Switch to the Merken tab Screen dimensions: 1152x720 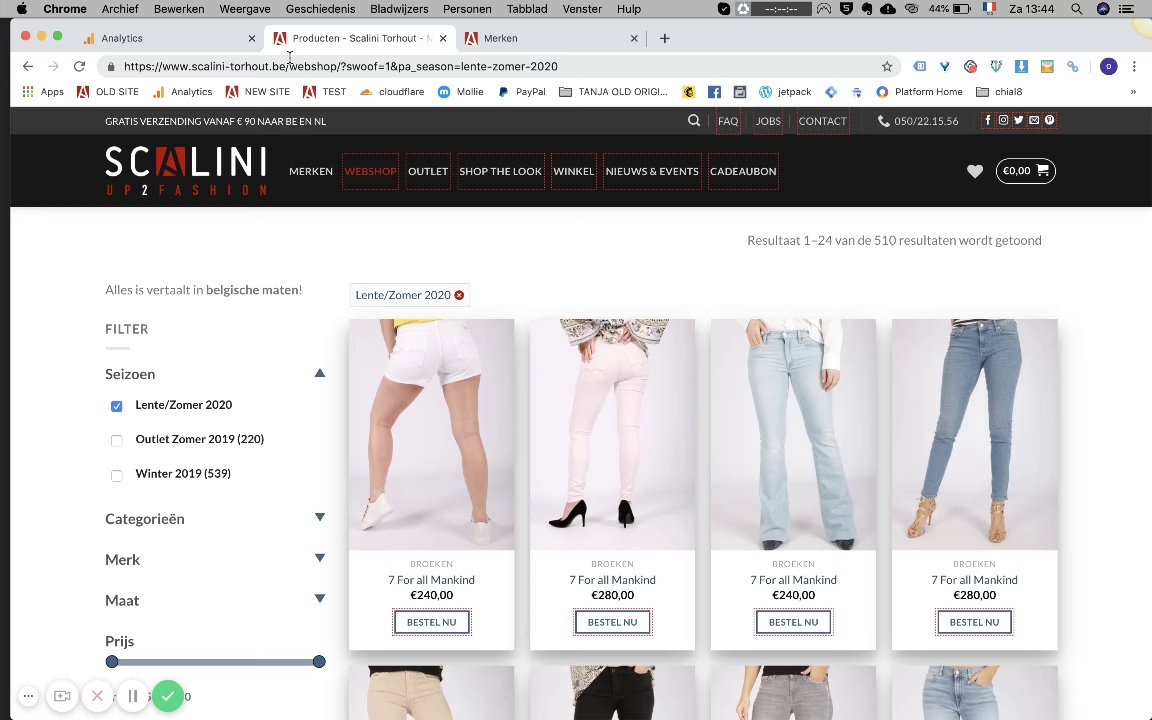click(x=551, y=38)
